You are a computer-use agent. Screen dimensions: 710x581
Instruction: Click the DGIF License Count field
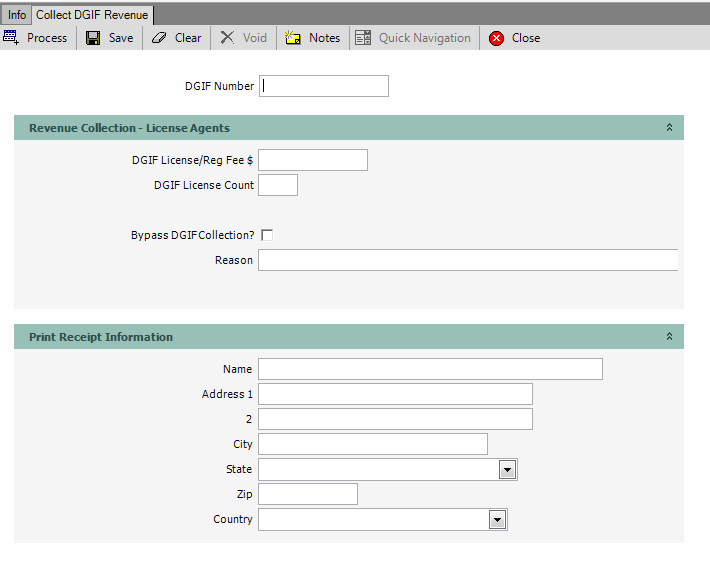[278, 185]
